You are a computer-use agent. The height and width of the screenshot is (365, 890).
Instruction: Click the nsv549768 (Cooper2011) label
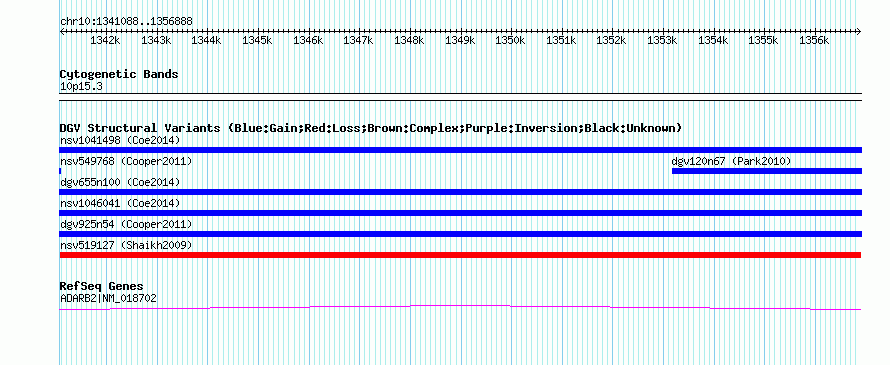[x=126, y=161]
